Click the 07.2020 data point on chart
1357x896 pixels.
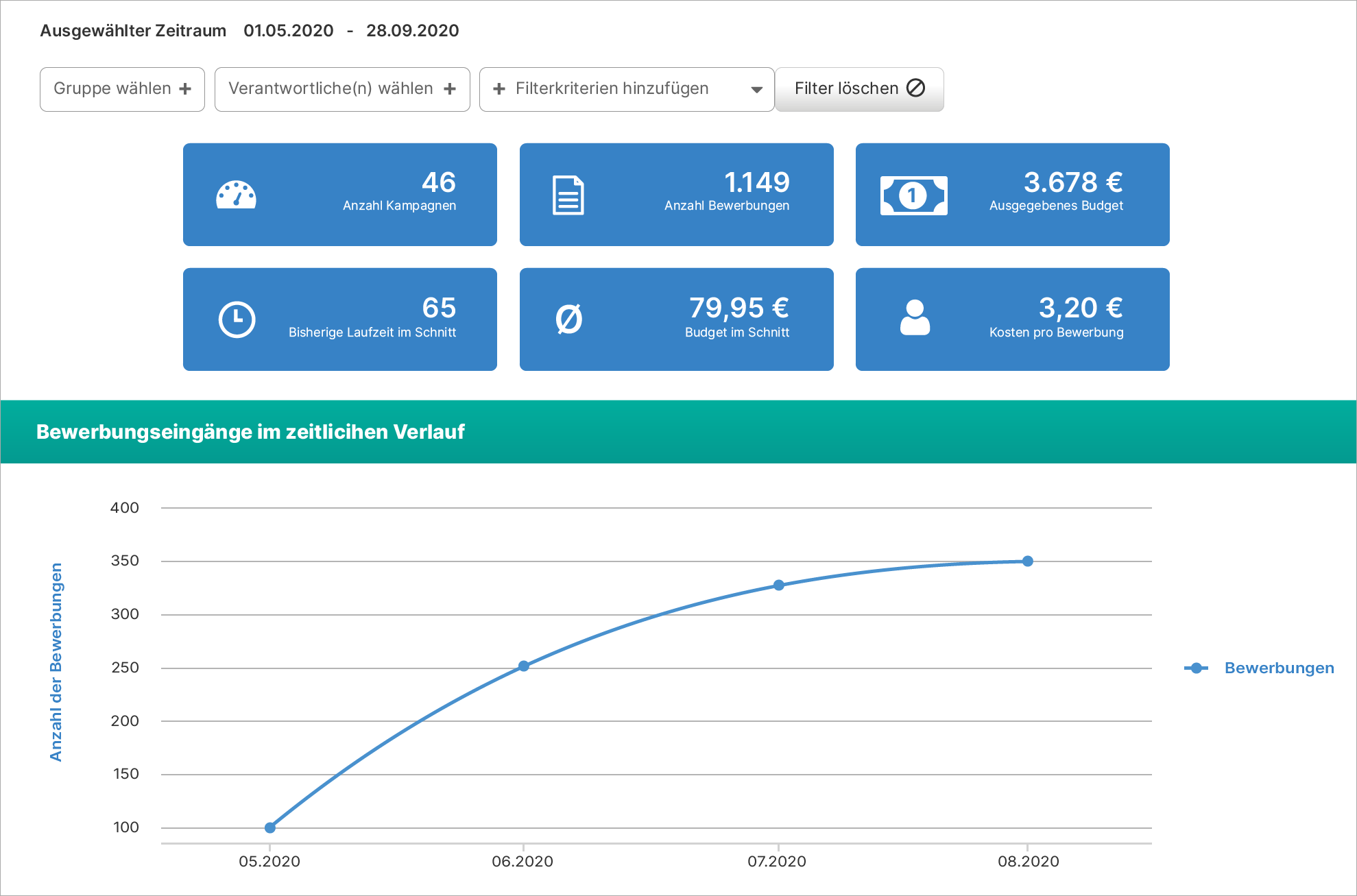[778, 585]
